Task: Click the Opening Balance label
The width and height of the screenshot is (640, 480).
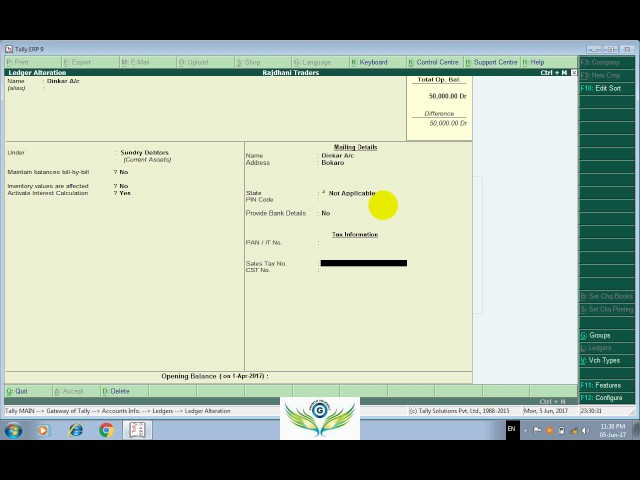Action: pyautogui.click(x=215, y=376)
